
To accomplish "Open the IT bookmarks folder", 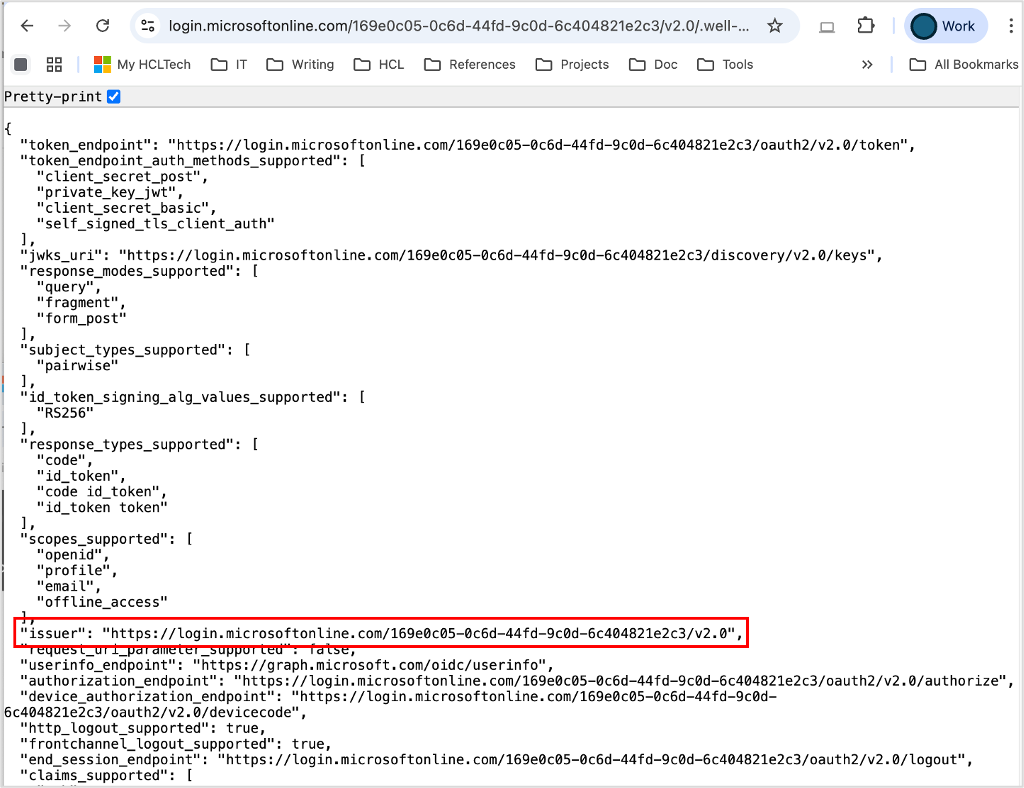I will click(230, 64).
